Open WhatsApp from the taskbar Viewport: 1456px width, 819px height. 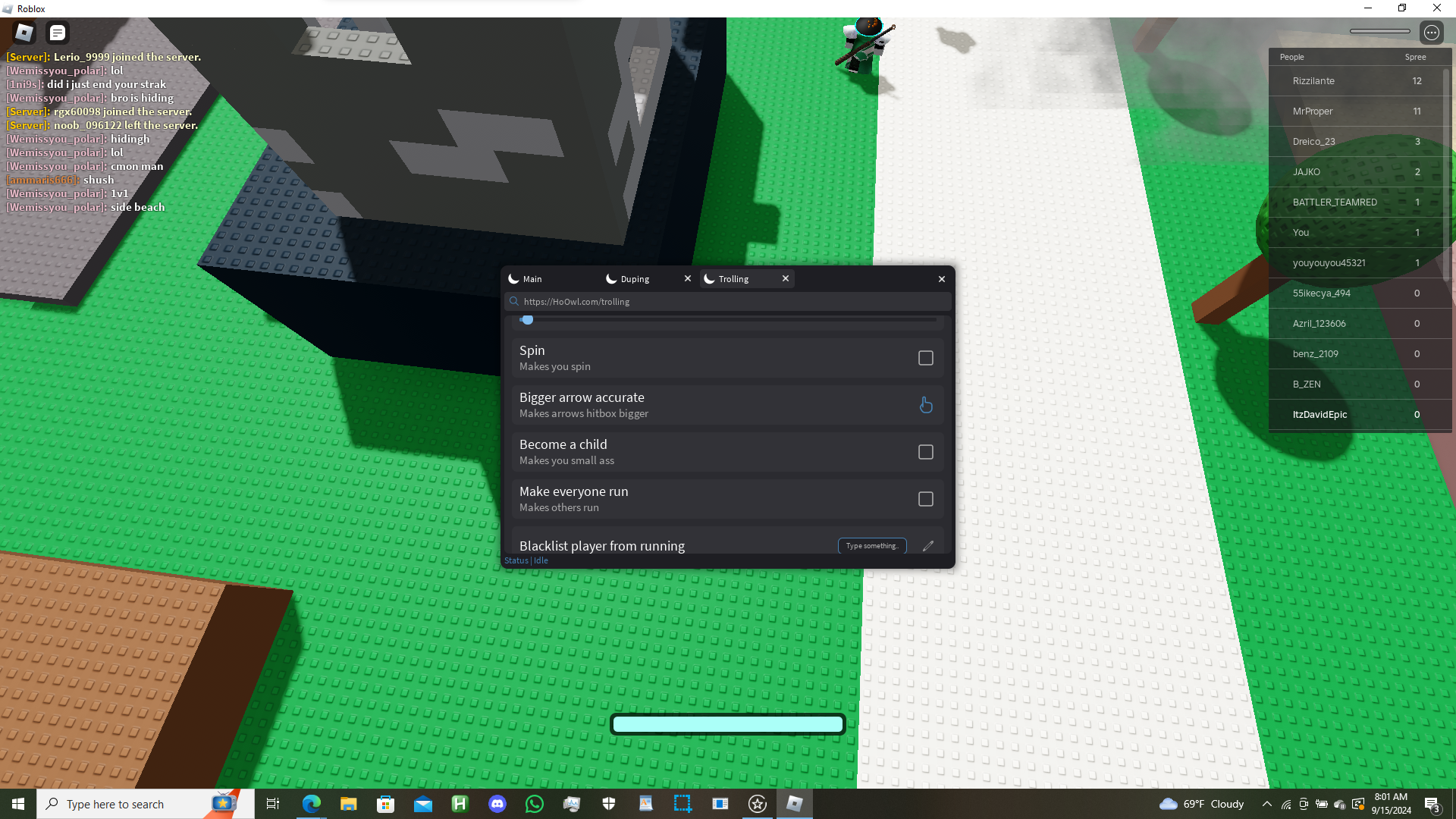click(x=534, y=804)
